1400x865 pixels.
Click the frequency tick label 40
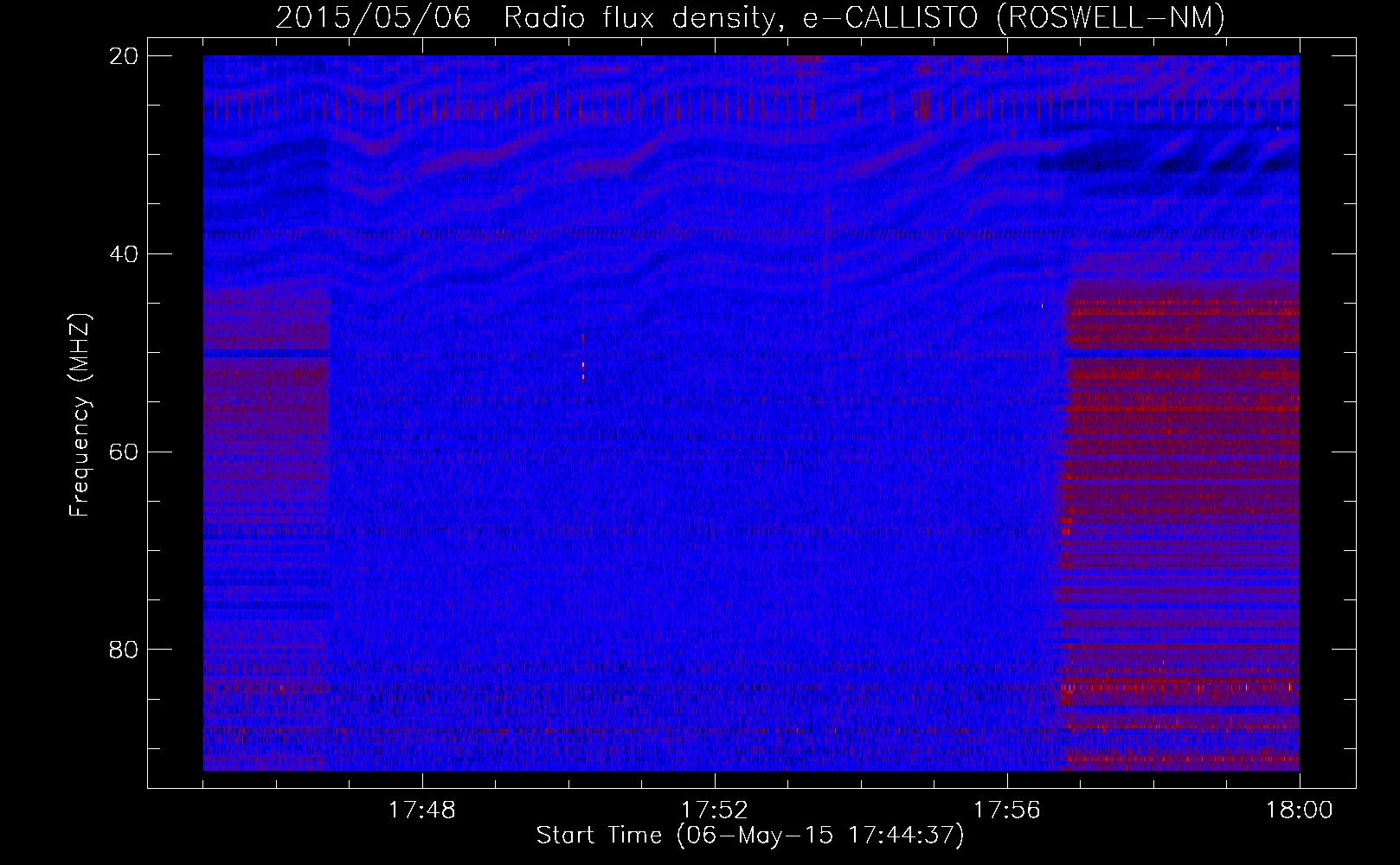[124, 254]
